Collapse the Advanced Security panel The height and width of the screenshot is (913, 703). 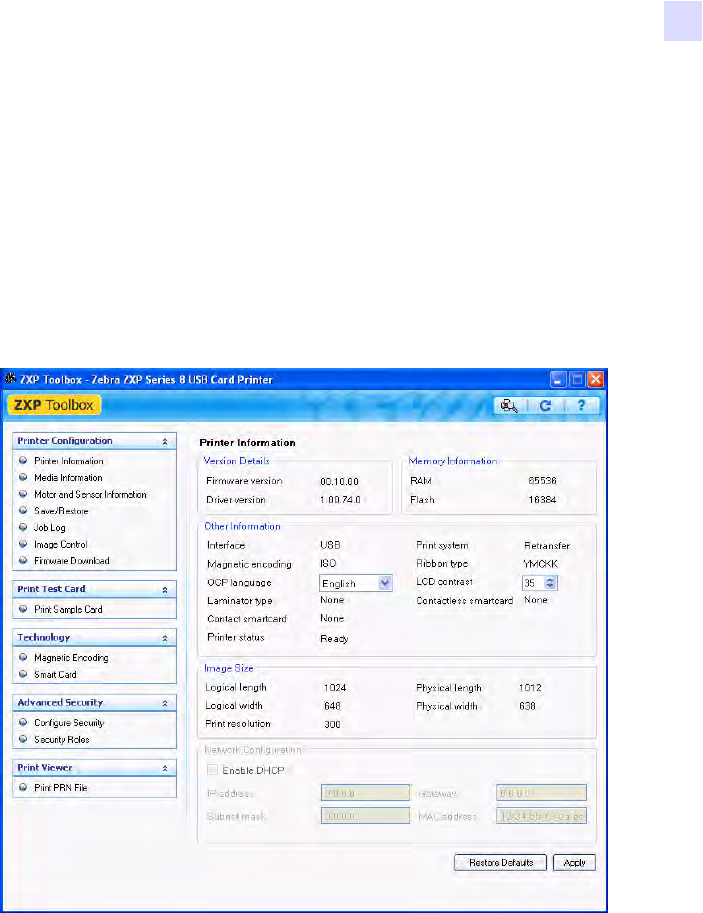(165, 703)
